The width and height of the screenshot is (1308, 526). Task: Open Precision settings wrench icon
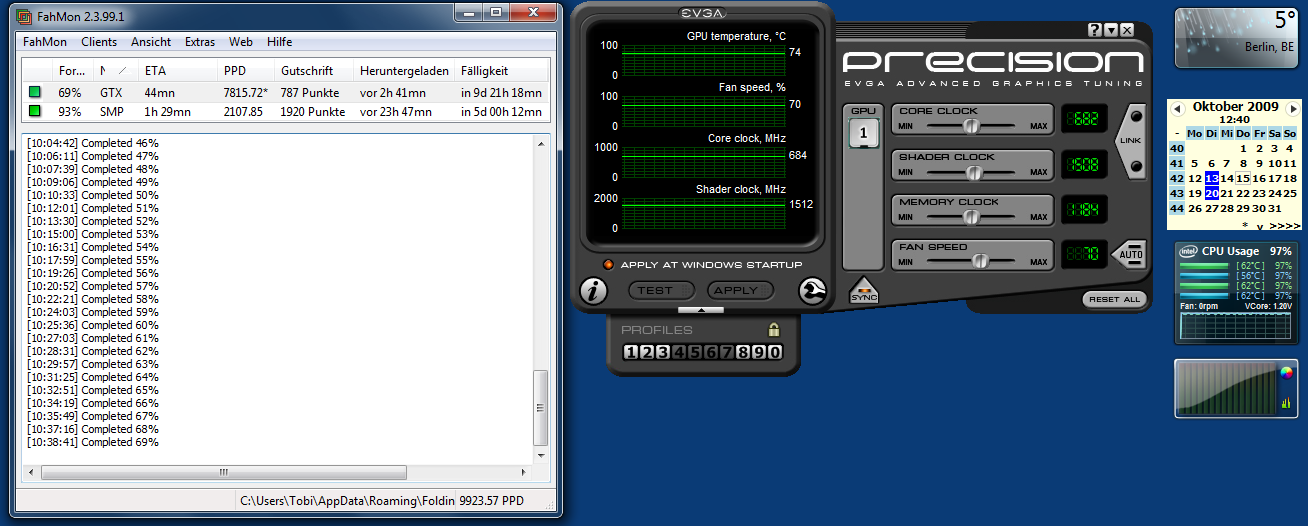(x=813, y=291)
